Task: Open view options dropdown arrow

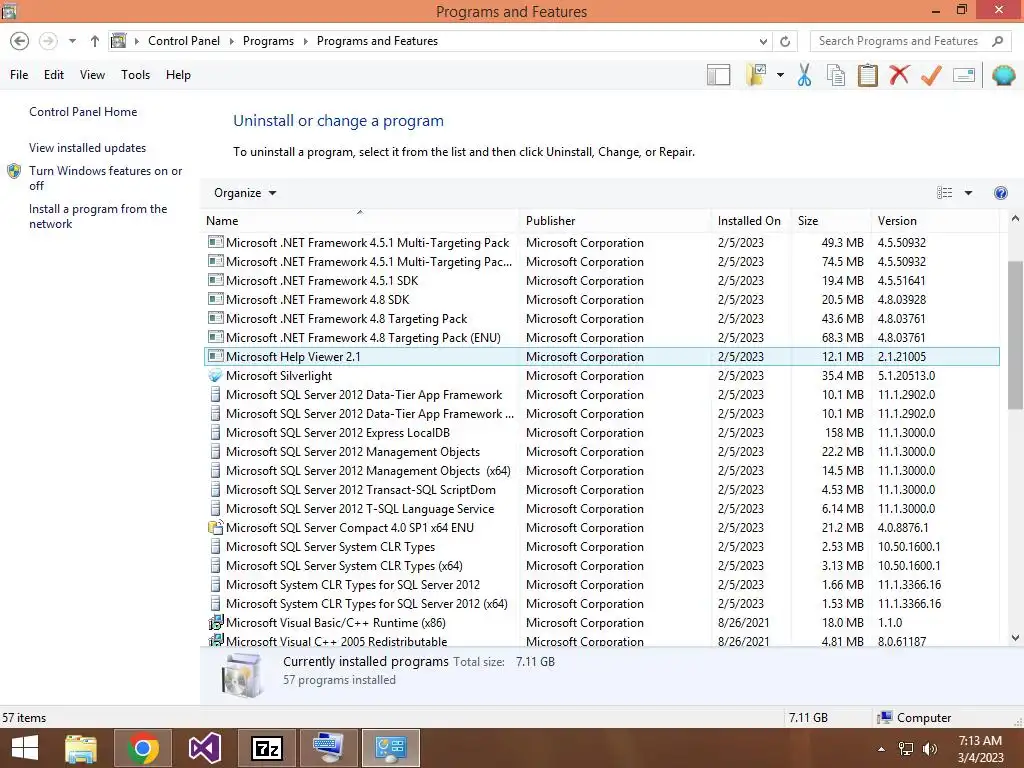Action: [968, 193]
